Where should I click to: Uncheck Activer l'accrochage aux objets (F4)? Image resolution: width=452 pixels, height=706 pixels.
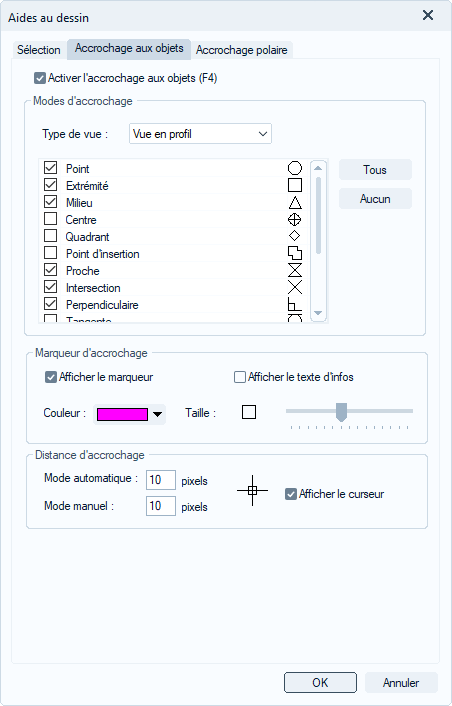coord(40,78)
